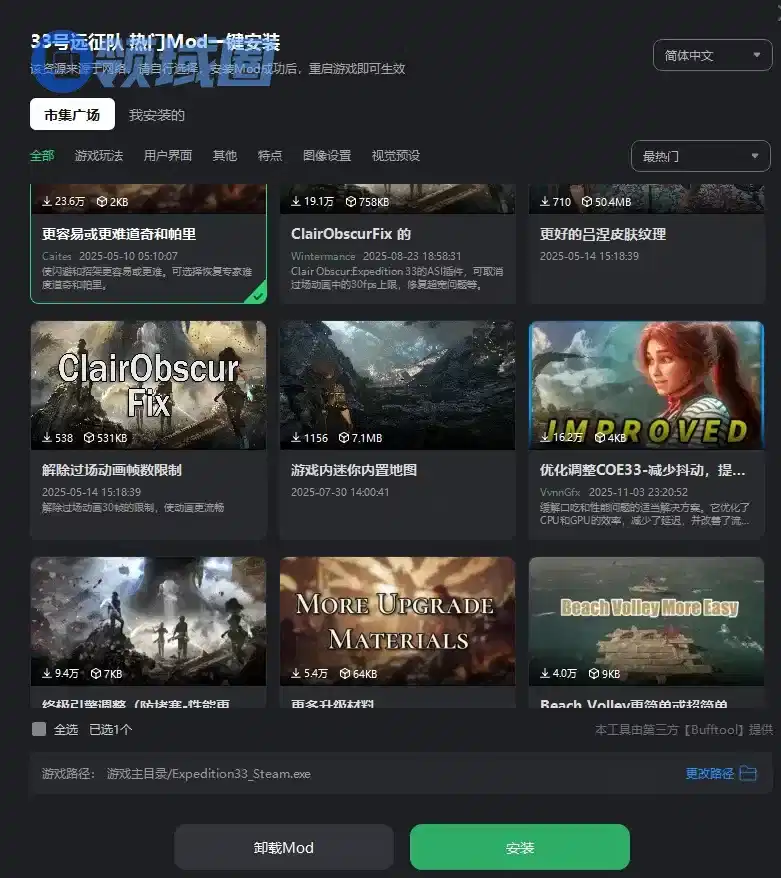Click download count icon on ClairObscur Fix card
The width and height of the screenshot is (781, 878).
[x=47, y=438]
